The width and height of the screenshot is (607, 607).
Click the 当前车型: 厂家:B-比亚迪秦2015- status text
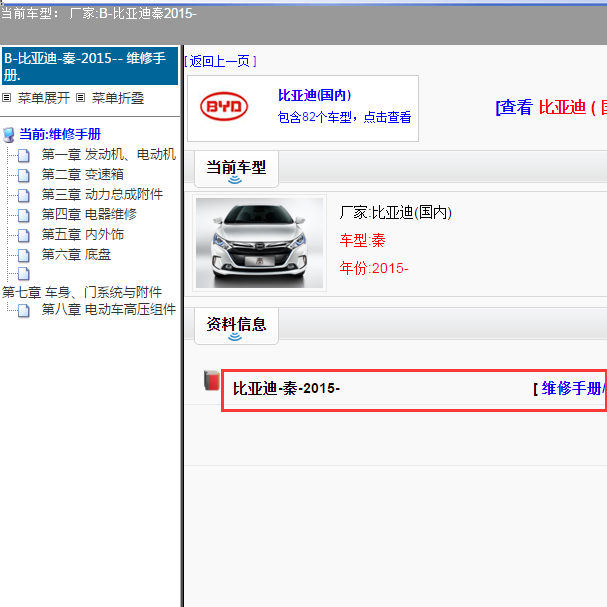pos(98,14)
